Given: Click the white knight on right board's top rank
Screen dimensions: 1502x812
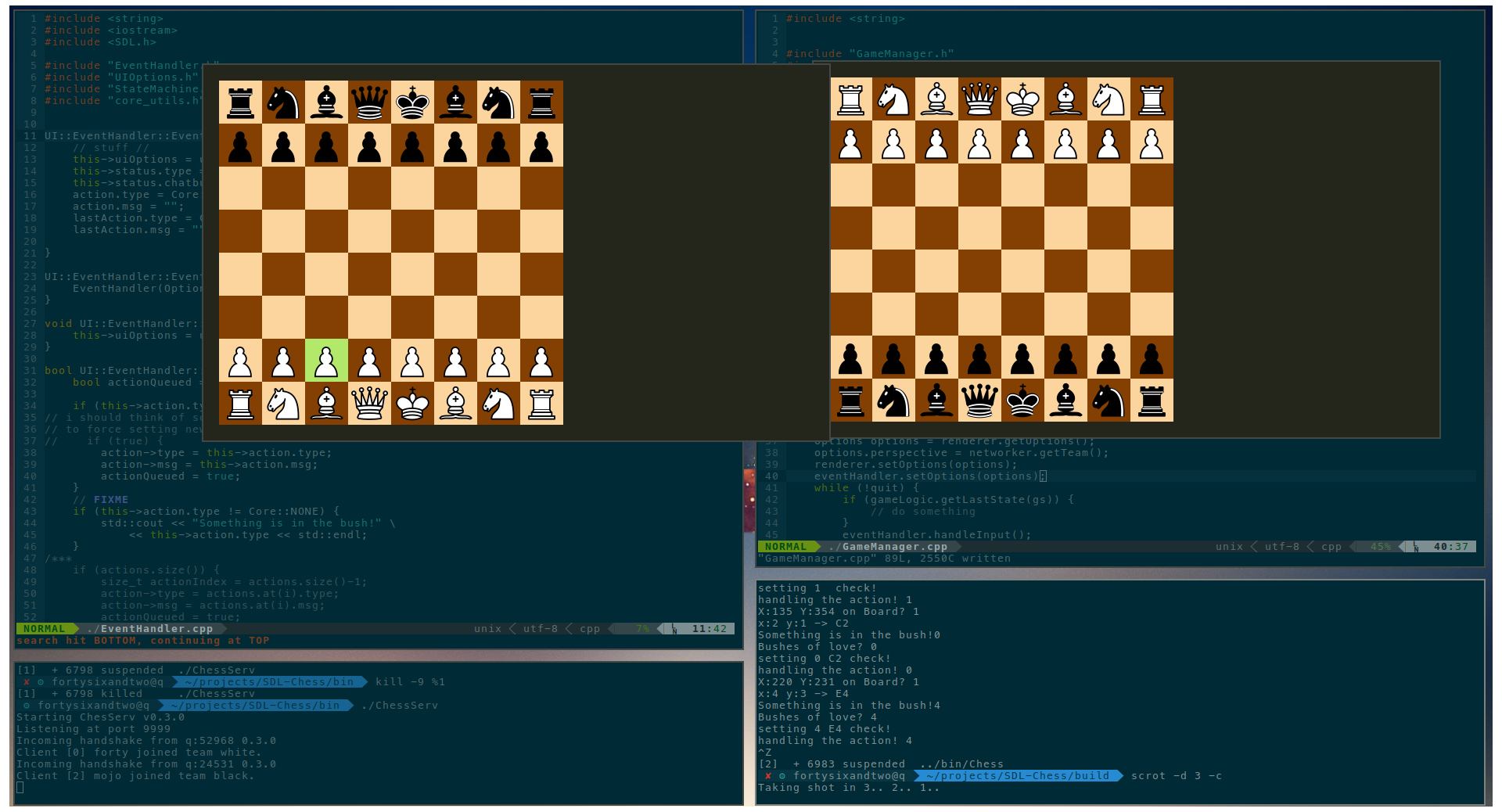Looking at the screenshot, I should coord(893,99).
